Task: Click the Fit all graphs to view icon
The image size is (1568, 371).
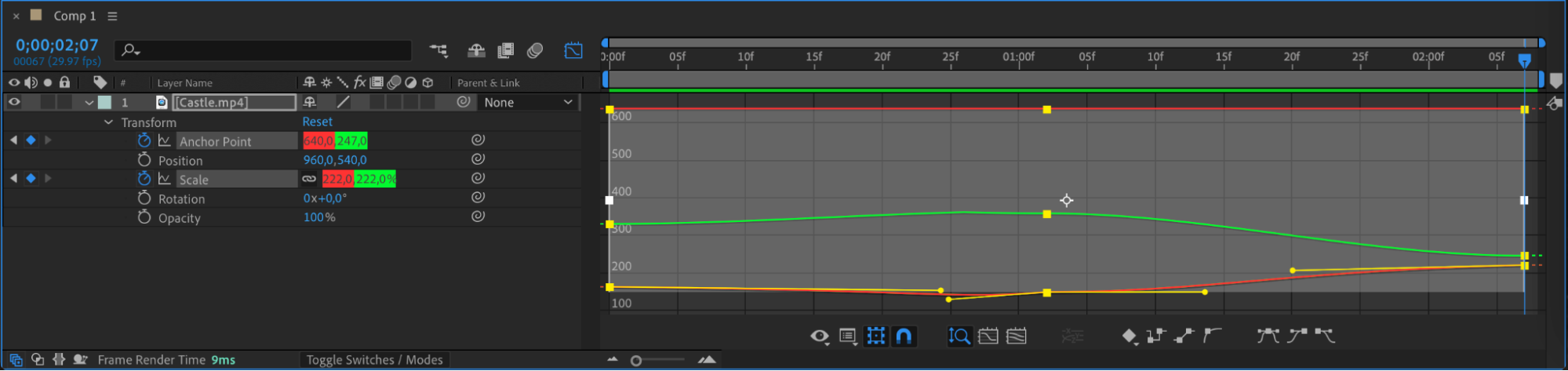Action: coord(1017,336)
